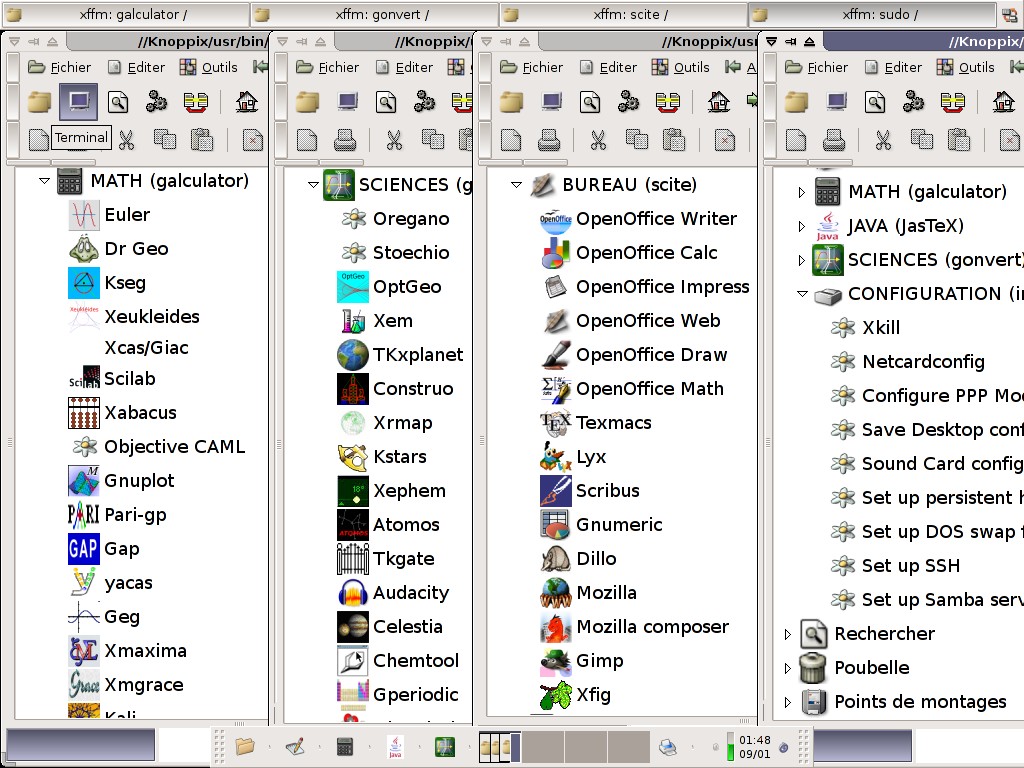Select Xkill in the CONFIGURATION list
This screenshot has height=768, width=1024.
tap(880, 328)
